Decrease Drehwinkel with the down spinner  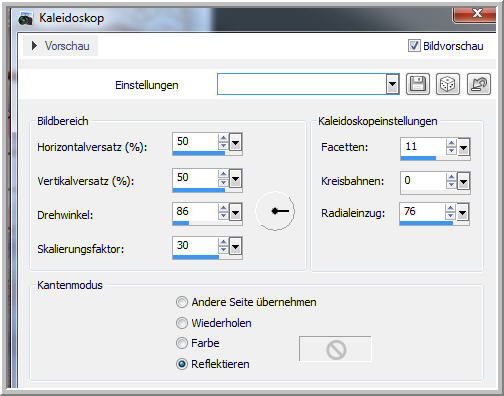point(223,216)
